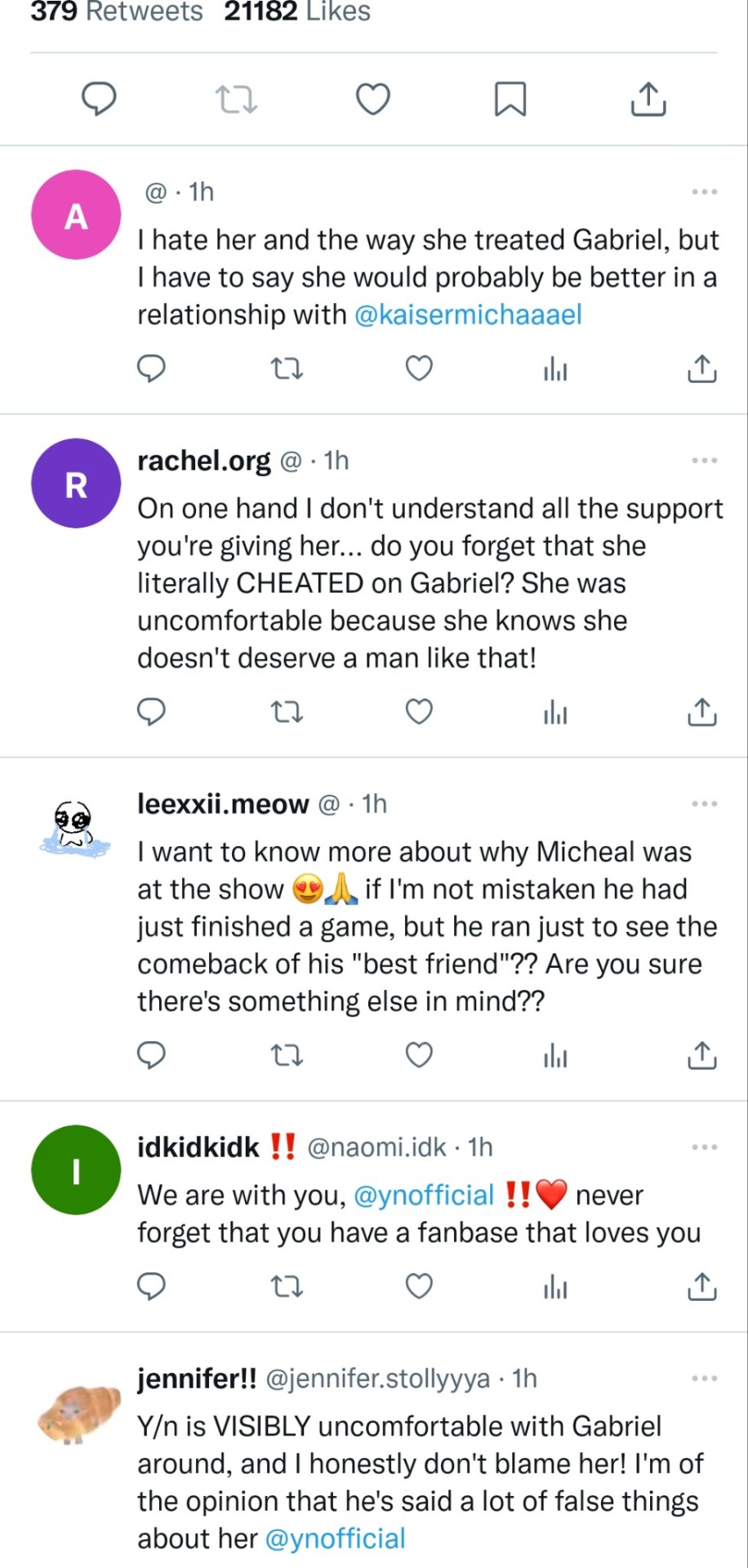Reply to the main tweet
The height and width of the screenshot is (1568, 748).
tap(99, 100)
